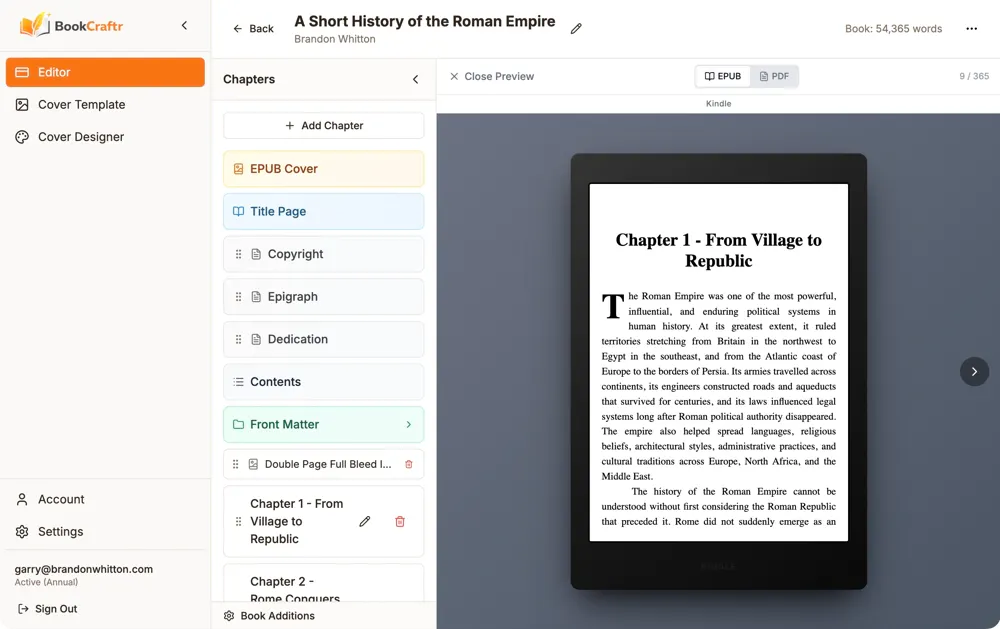Select Double Page Full Bleed image item

click(323, 464)
